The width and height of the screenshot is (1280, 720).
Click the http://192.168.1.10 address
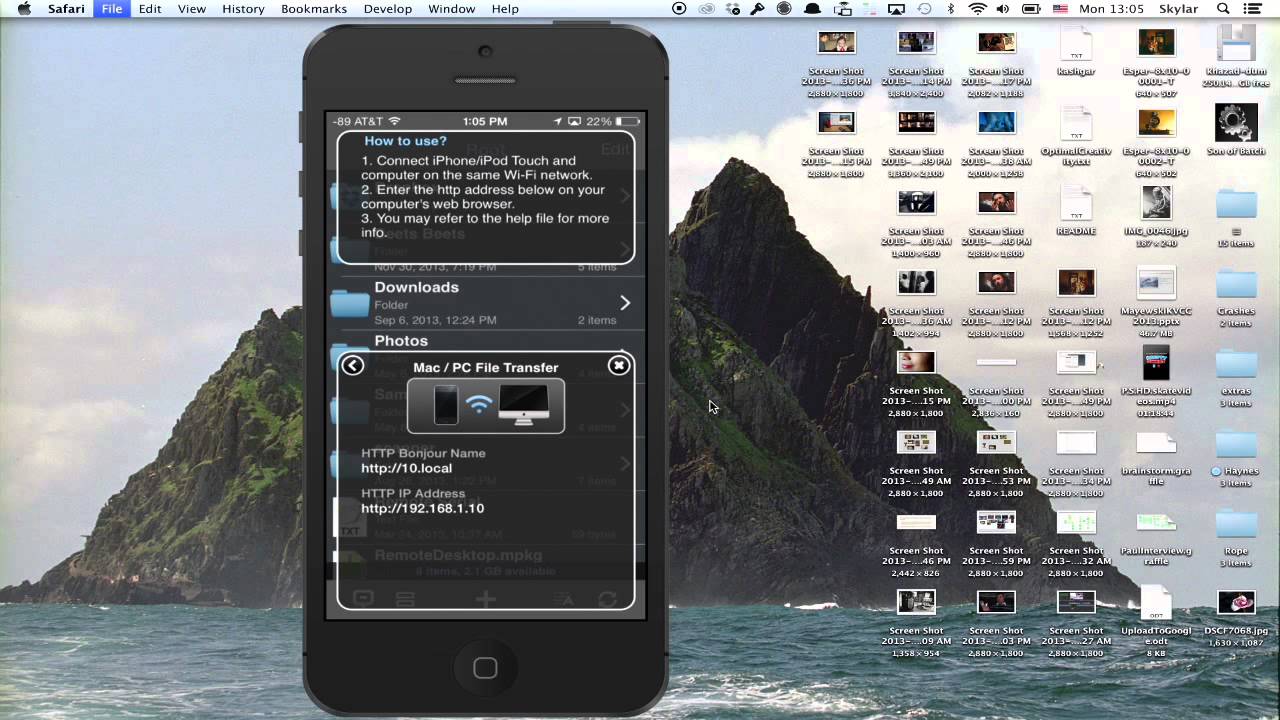click(422, 508)
